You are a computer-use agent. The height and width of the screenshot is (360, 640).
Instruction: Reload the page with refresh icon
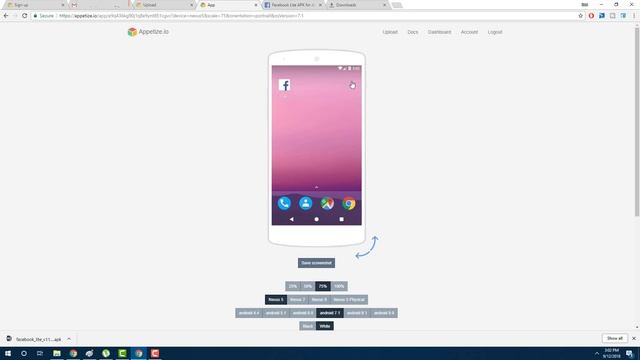[24, 16]
